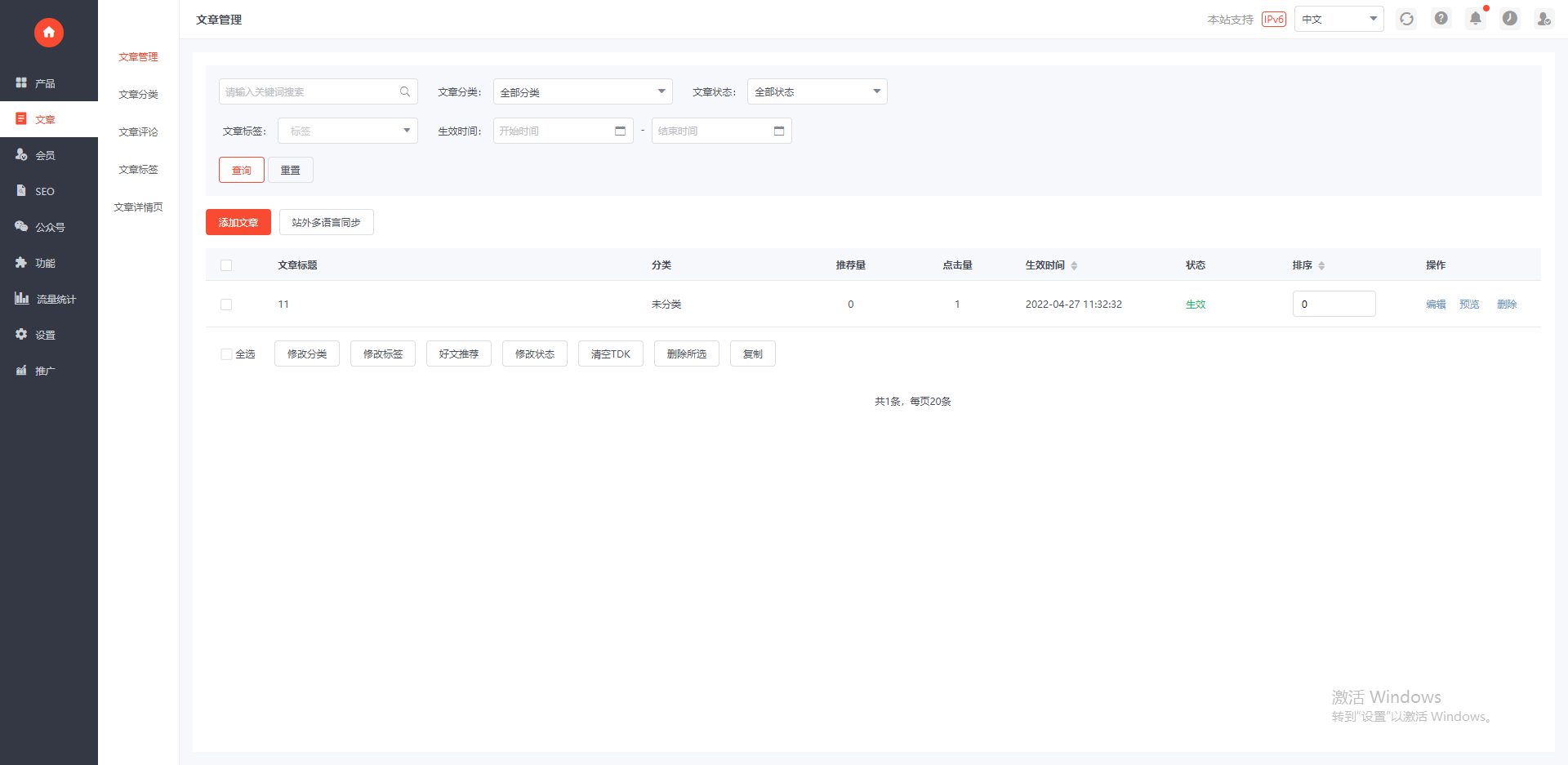The image size is (1568, 765).
Task: Focus the keyword search input field
Action: click(x=318, y=91)
